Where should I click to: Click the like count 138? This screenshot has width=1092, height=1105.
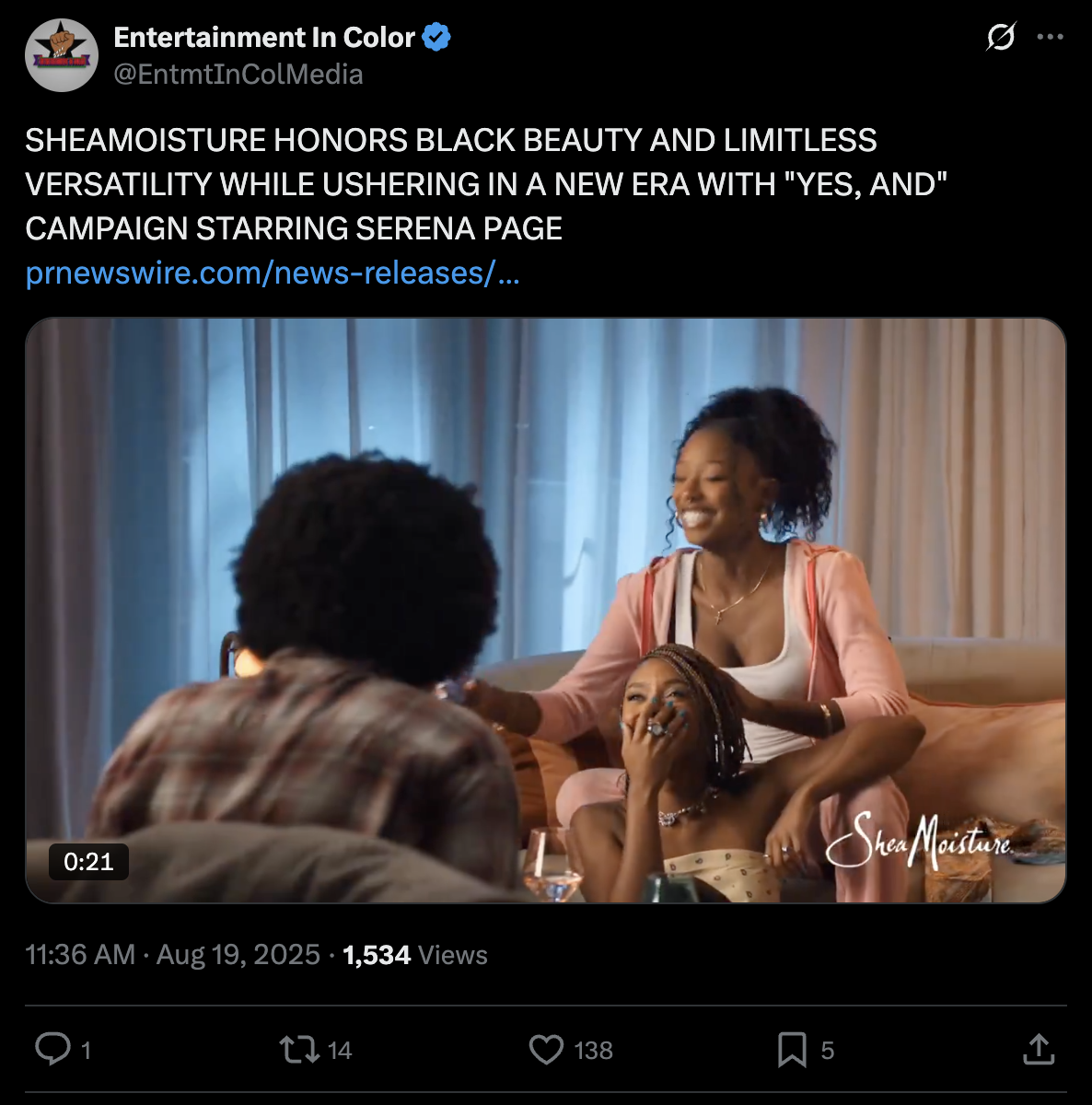click(593, 1051)
